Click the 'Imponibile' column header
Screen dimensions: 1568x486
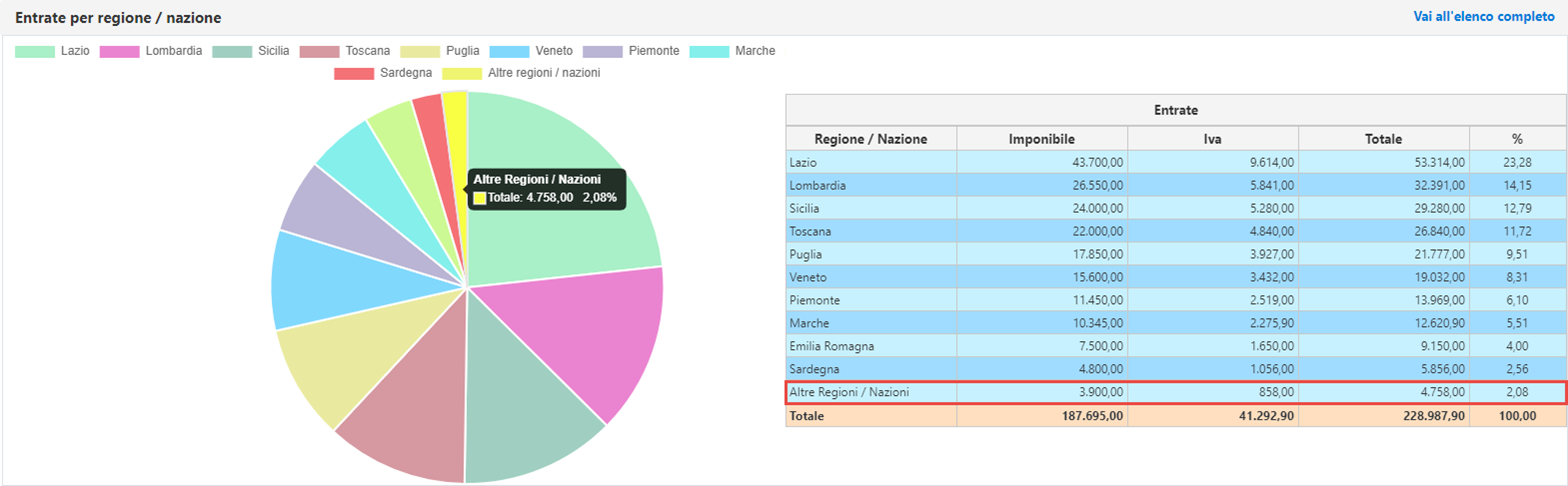click(1041, 139)
